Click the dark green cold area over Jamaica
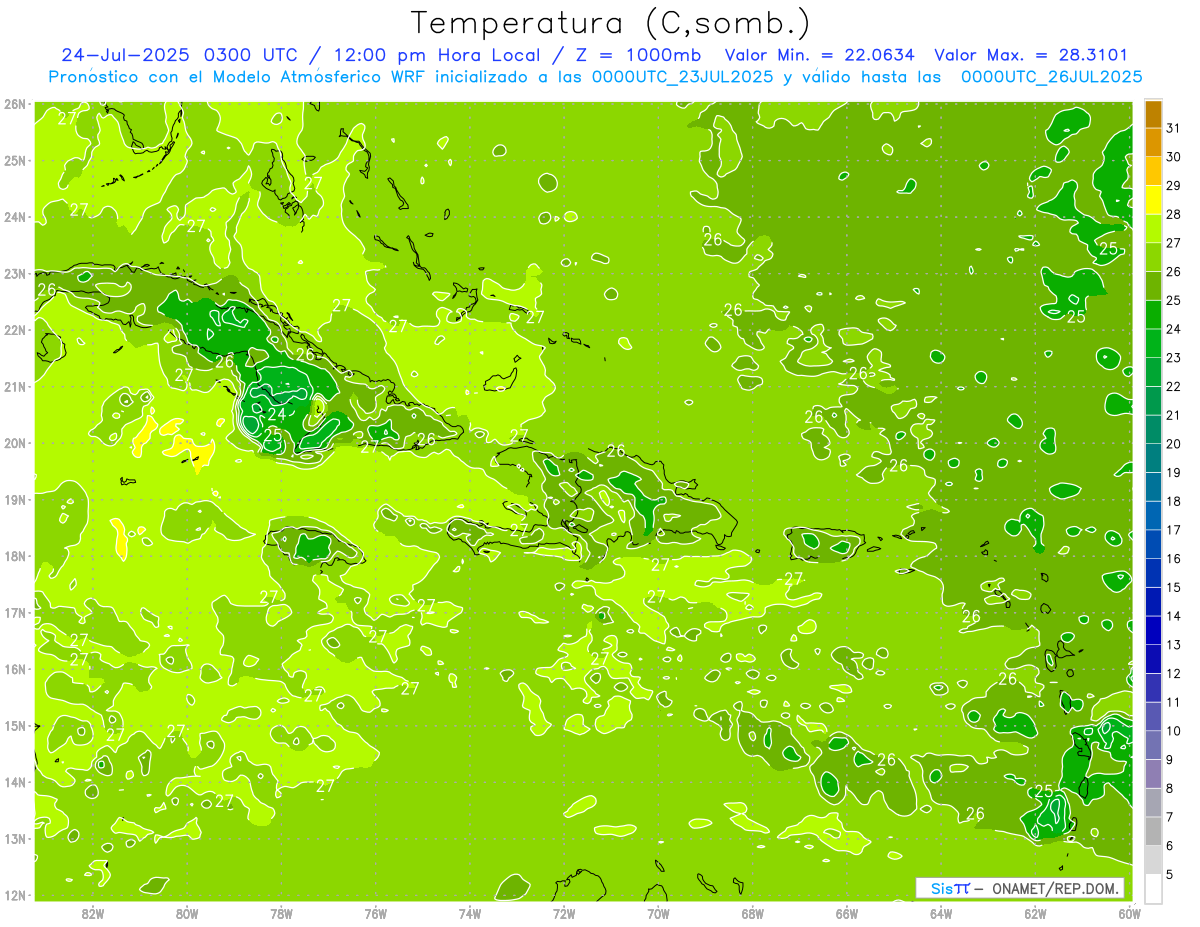Image resolution: width=1200 pixels, height=927 pixels. click(x=312, y=546)
